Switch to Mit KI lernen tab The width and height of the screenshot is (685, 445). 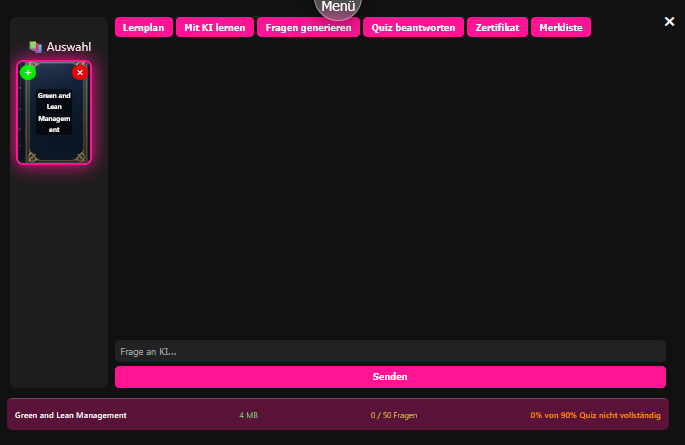tap(215, 28)
